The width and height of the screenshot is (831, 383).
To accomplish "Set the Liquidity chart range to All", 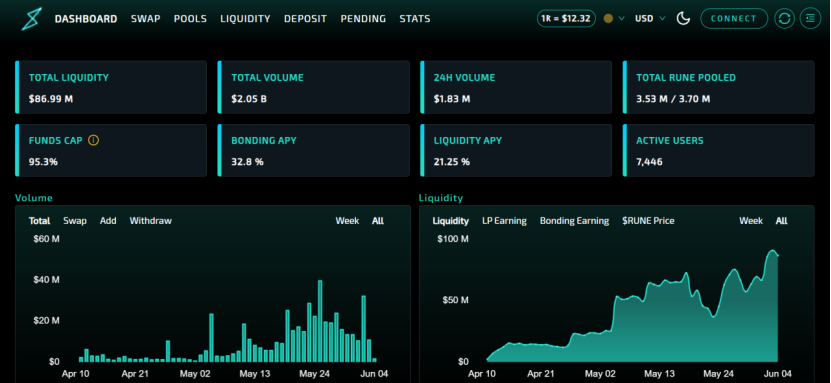I will coord(782,221).
